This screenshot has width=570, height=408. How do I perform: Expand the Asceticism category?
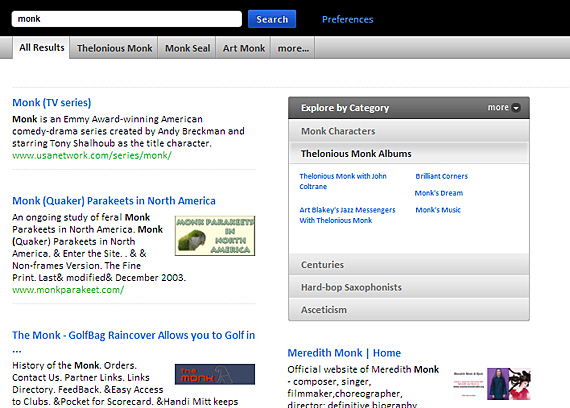(x=409, y=309)
